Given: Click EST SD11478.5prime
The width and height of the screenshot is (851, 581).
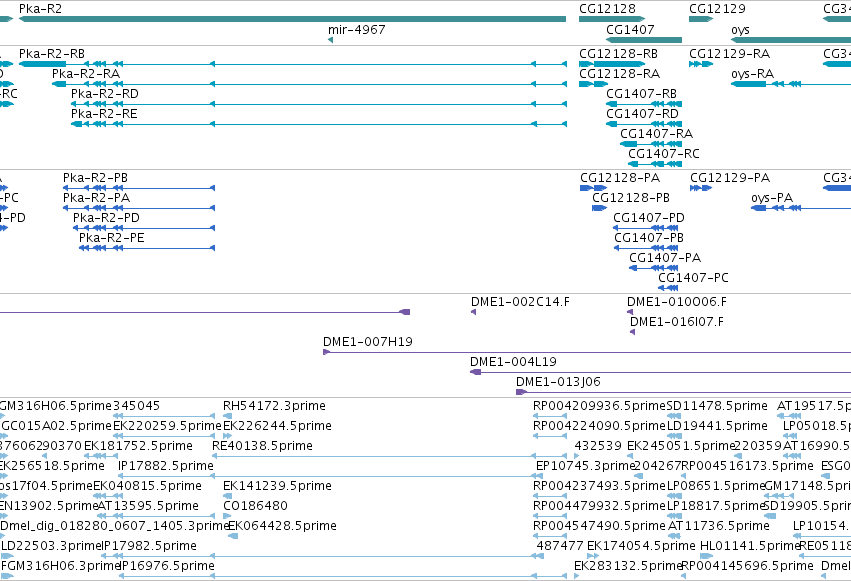Looking at the screenshot, I should tap(717, 406).
